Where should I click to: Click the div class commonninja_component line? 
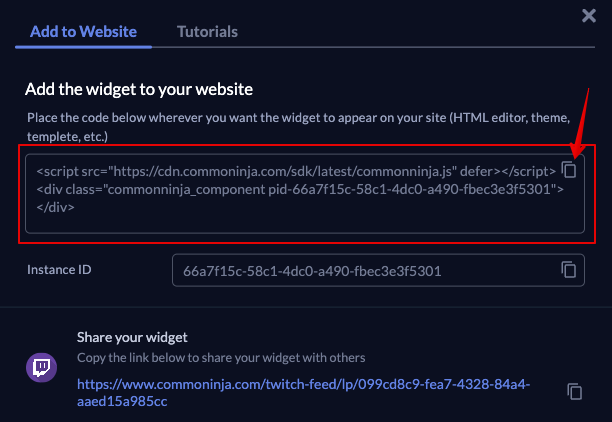pyautogui.click(x=300, y=189)
